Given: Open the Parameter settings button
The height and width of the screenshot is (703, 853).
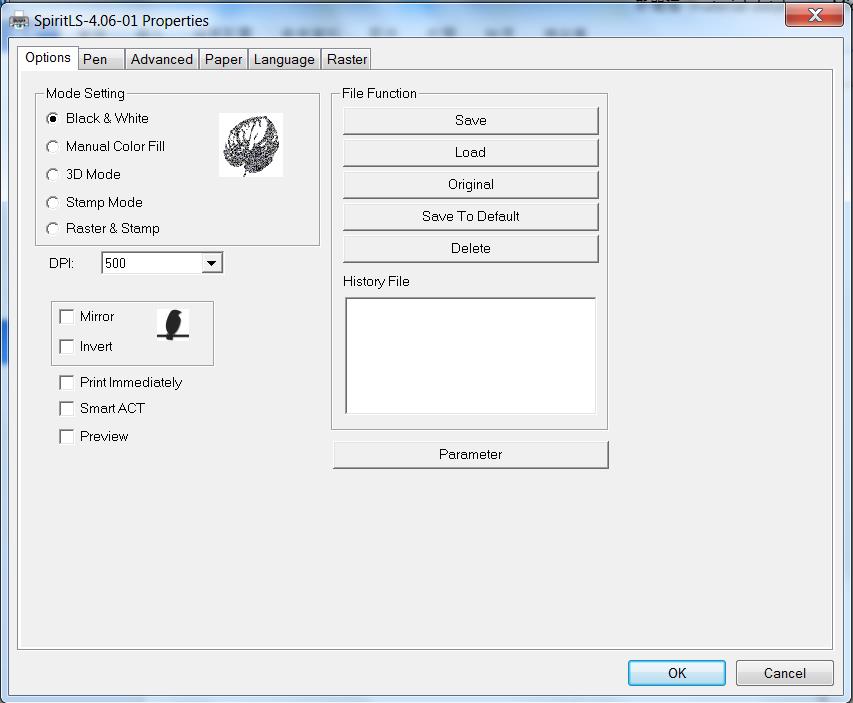Looking at the screenshot, I should pyautogui.click(x=470, y=454).
